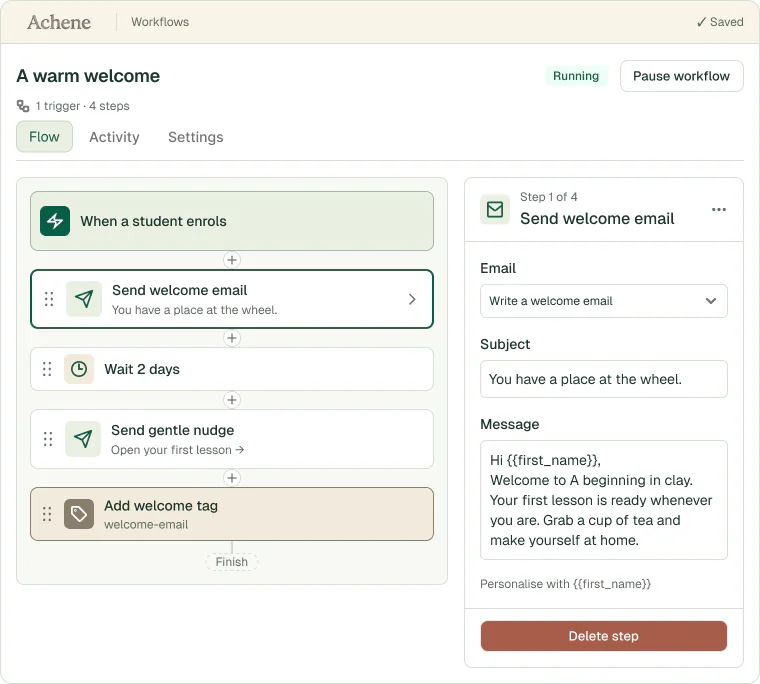Open the three-dot step options menu

719,209
